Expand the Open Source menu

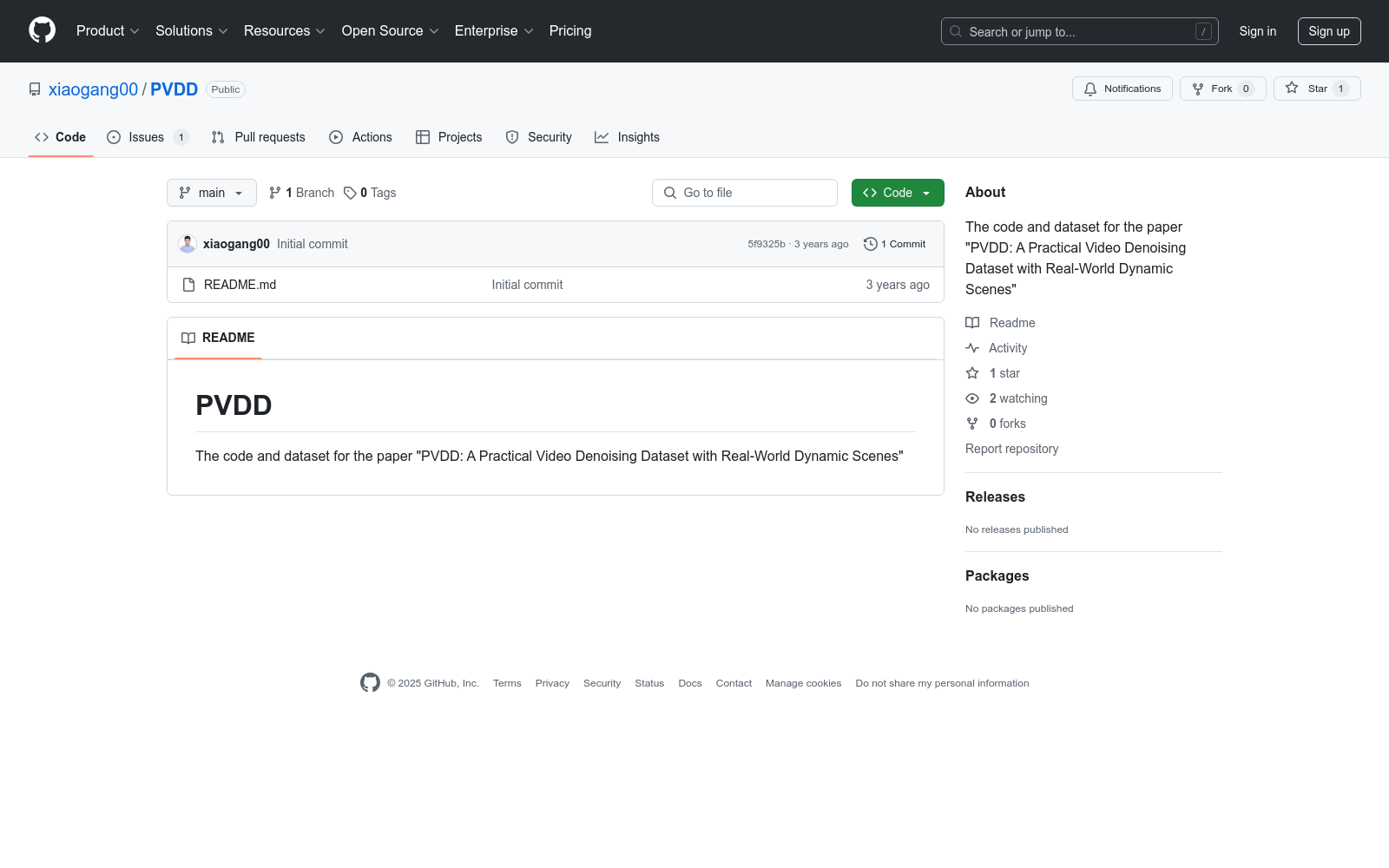(x=391, y=30)
